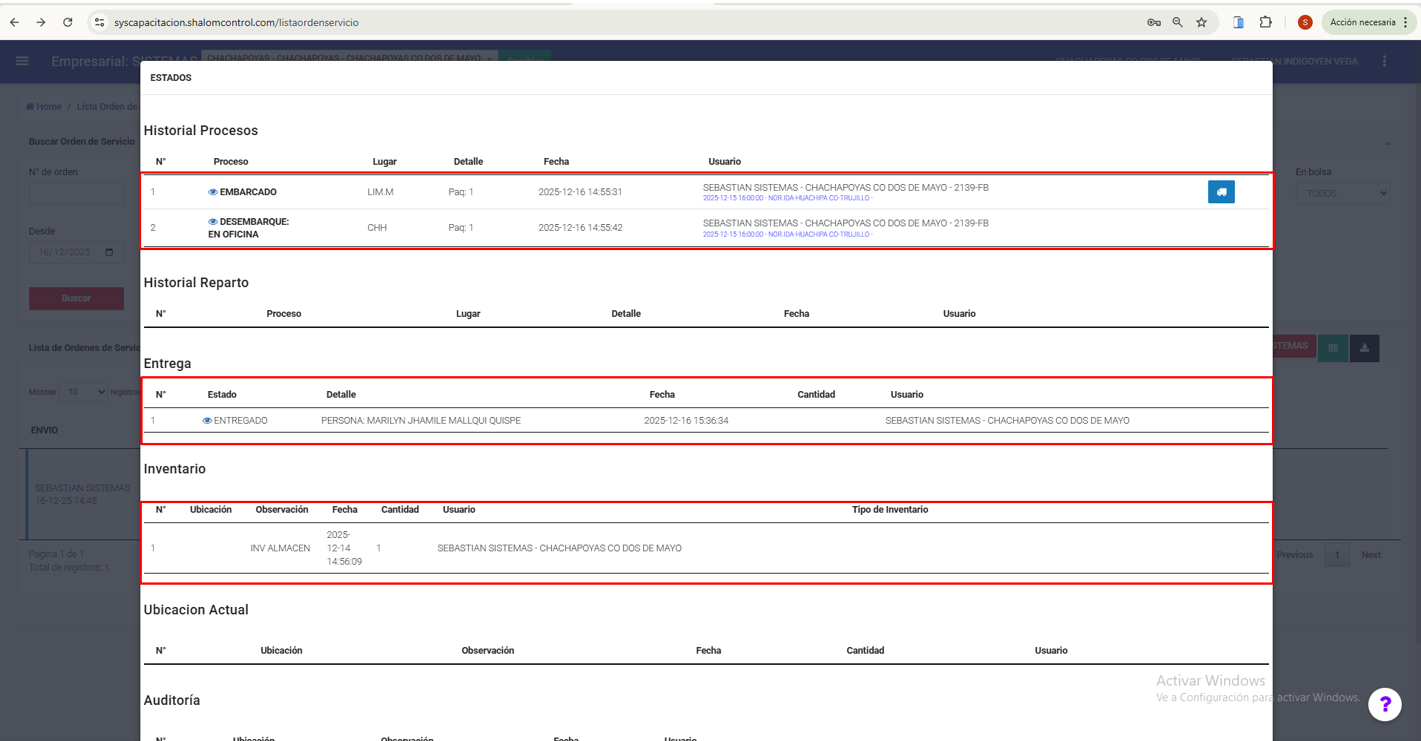Toggle the eye icon beside EMBARCADO
The height and width of the screenshot is (741, 1421).
[x=212, y=192]
